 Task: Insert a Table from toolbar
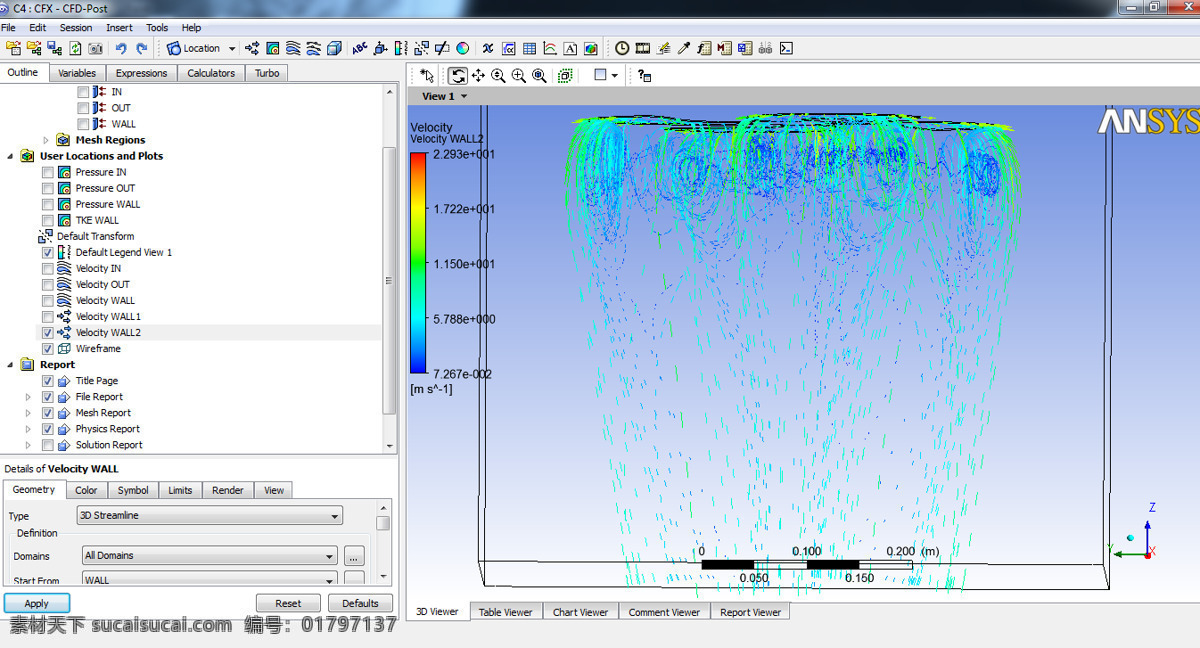click(529, 48)
